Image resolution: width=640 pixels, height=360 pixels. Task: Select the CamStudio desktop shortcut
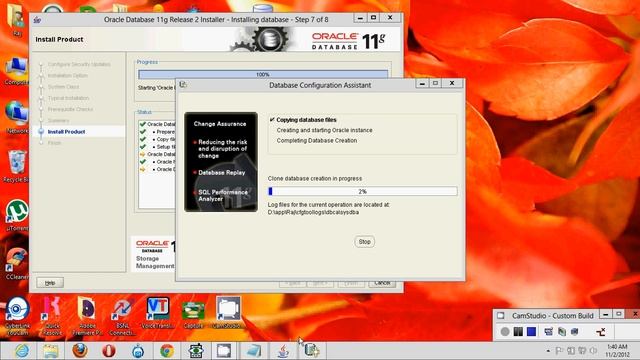tap(228, 313)
